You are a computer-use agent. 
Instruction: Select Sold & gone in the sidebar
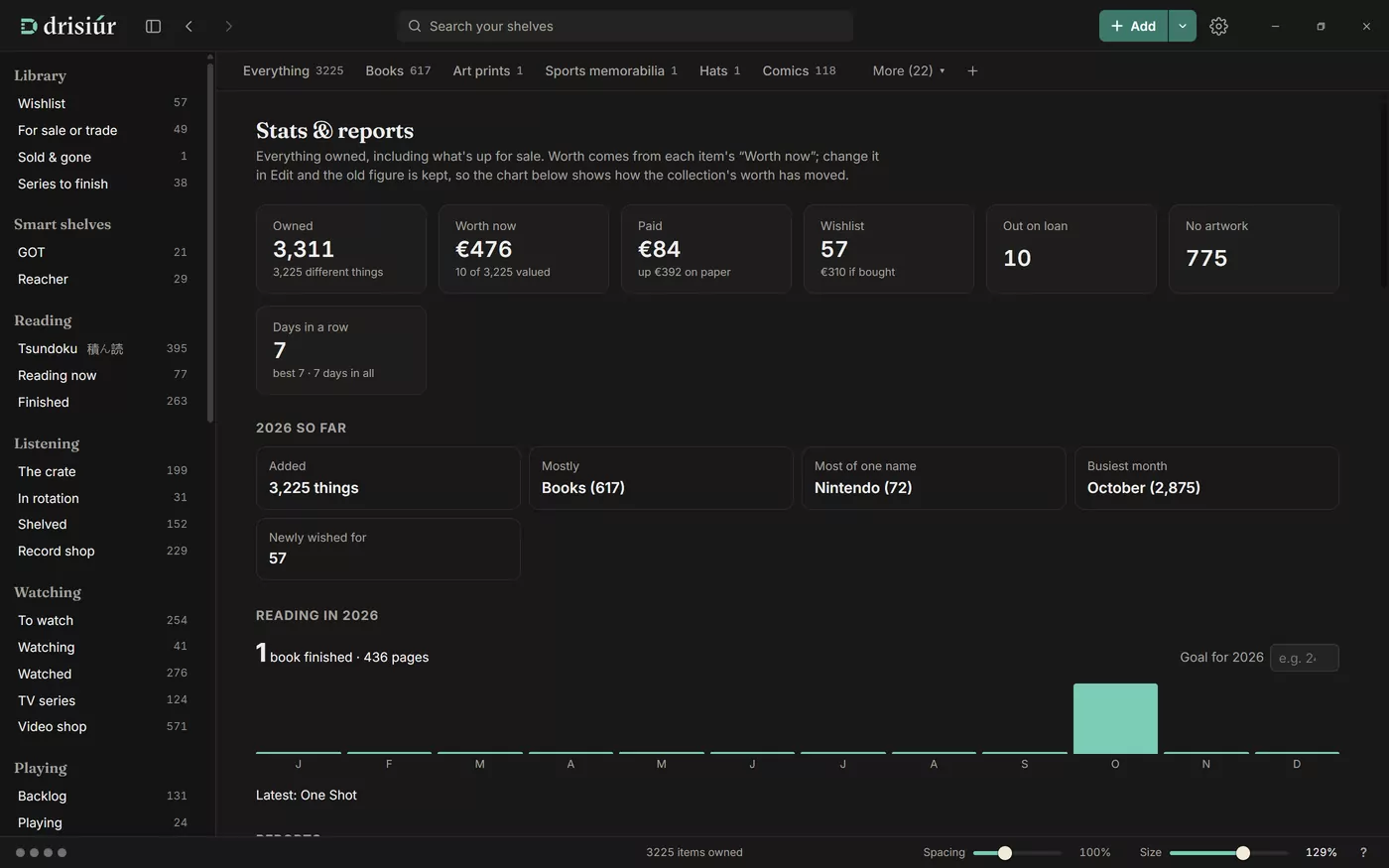(102, 157)
